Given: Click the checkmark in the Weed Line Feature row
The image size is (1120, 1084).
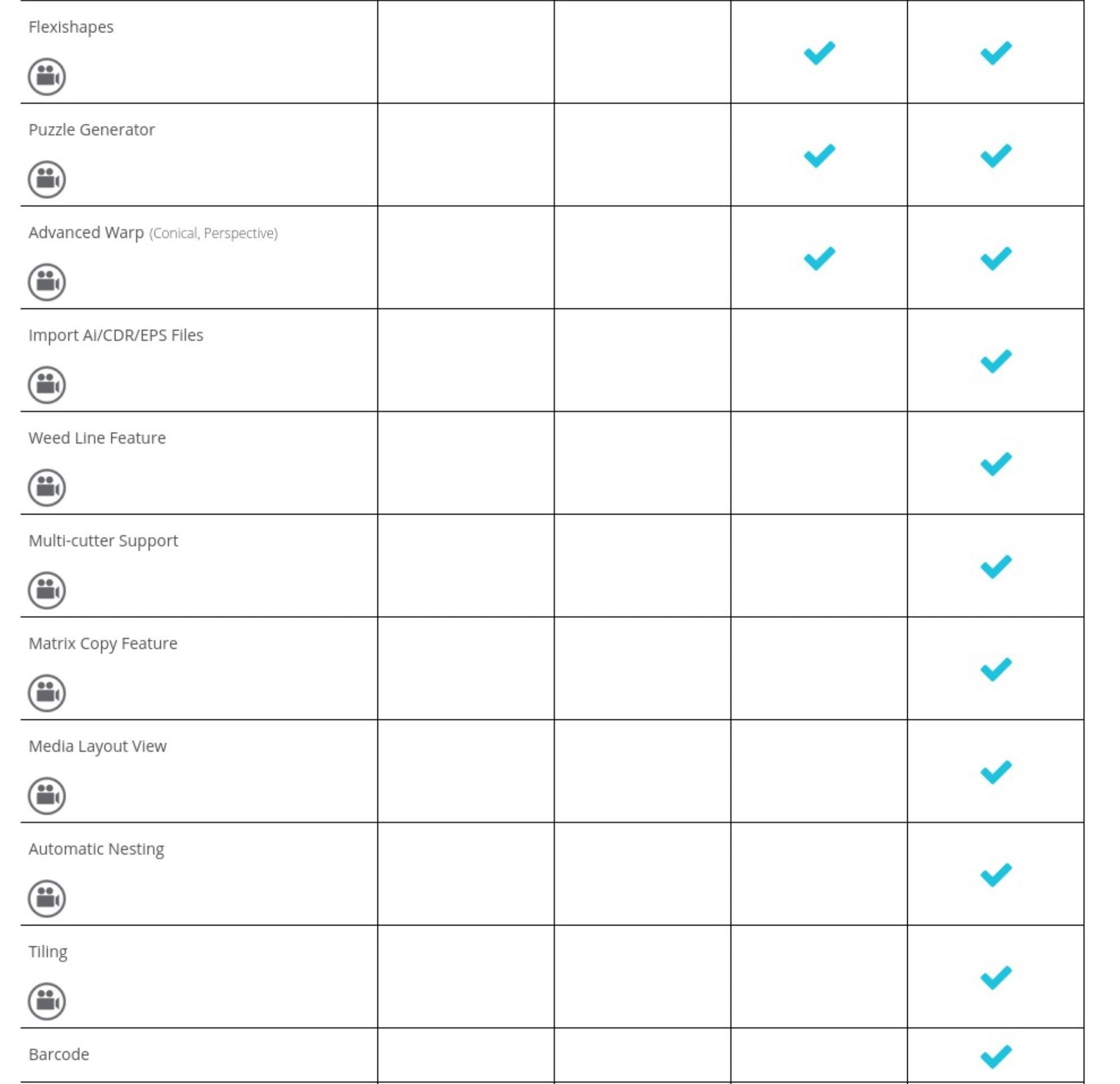Looking at the screenshot, I should pos(996,464).
